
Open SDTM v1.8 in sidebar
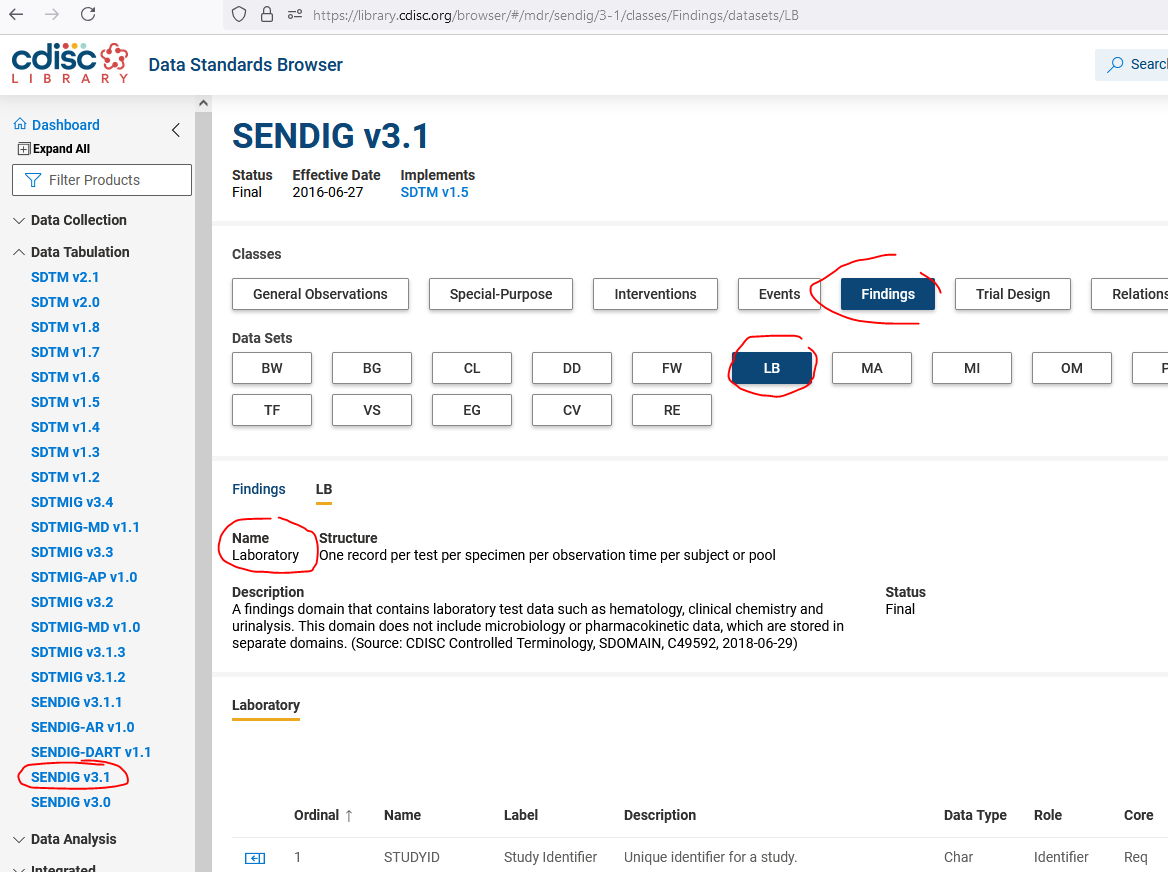pyautogui.click(x=65, y=327)
